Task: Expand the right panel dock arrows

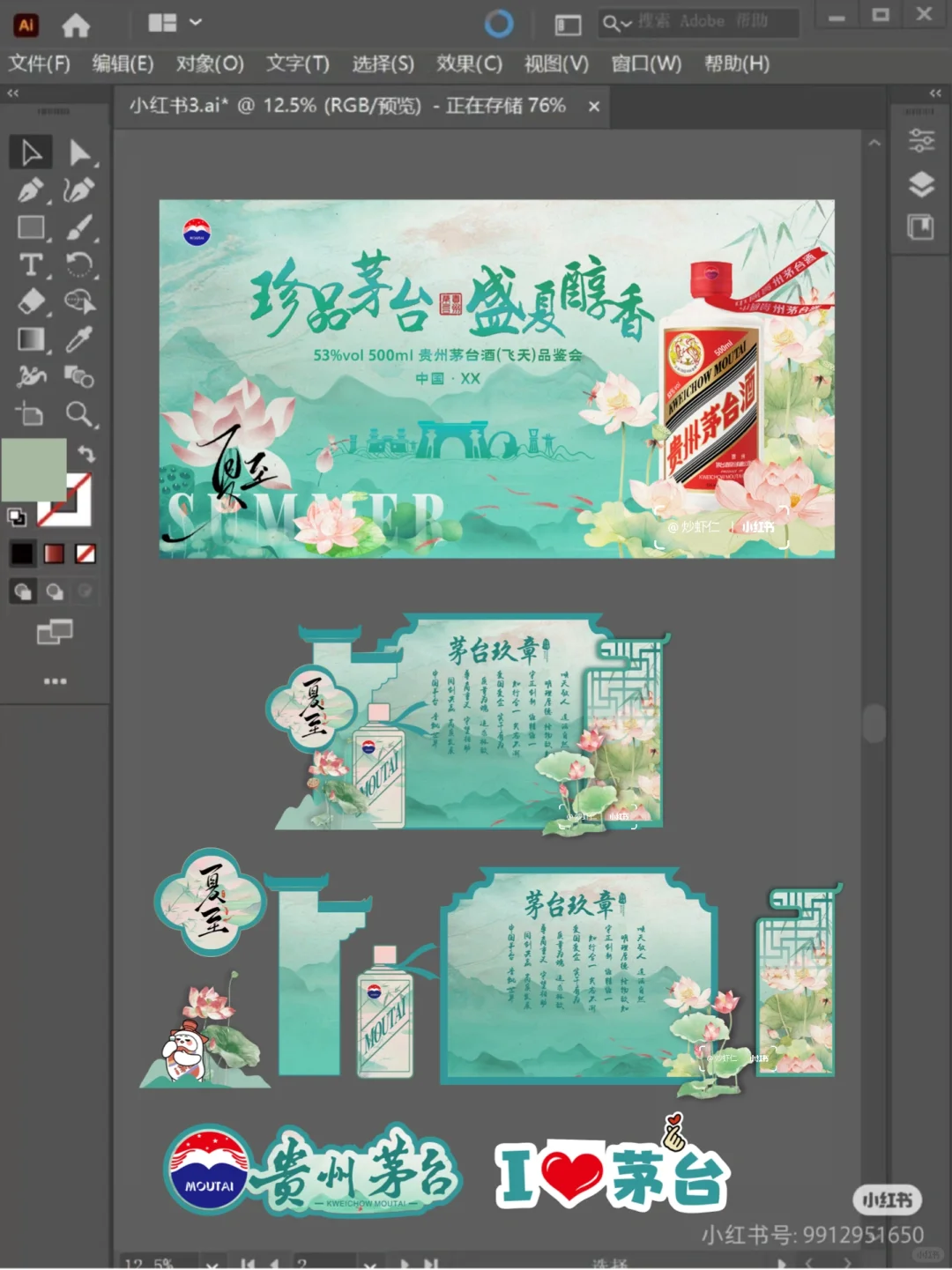Action: [x=935, y=93]
